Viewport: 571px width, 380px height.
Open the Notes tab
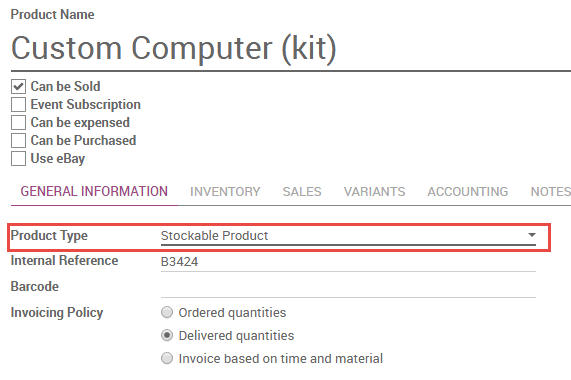pyautogui.click(x=551, y=191)
